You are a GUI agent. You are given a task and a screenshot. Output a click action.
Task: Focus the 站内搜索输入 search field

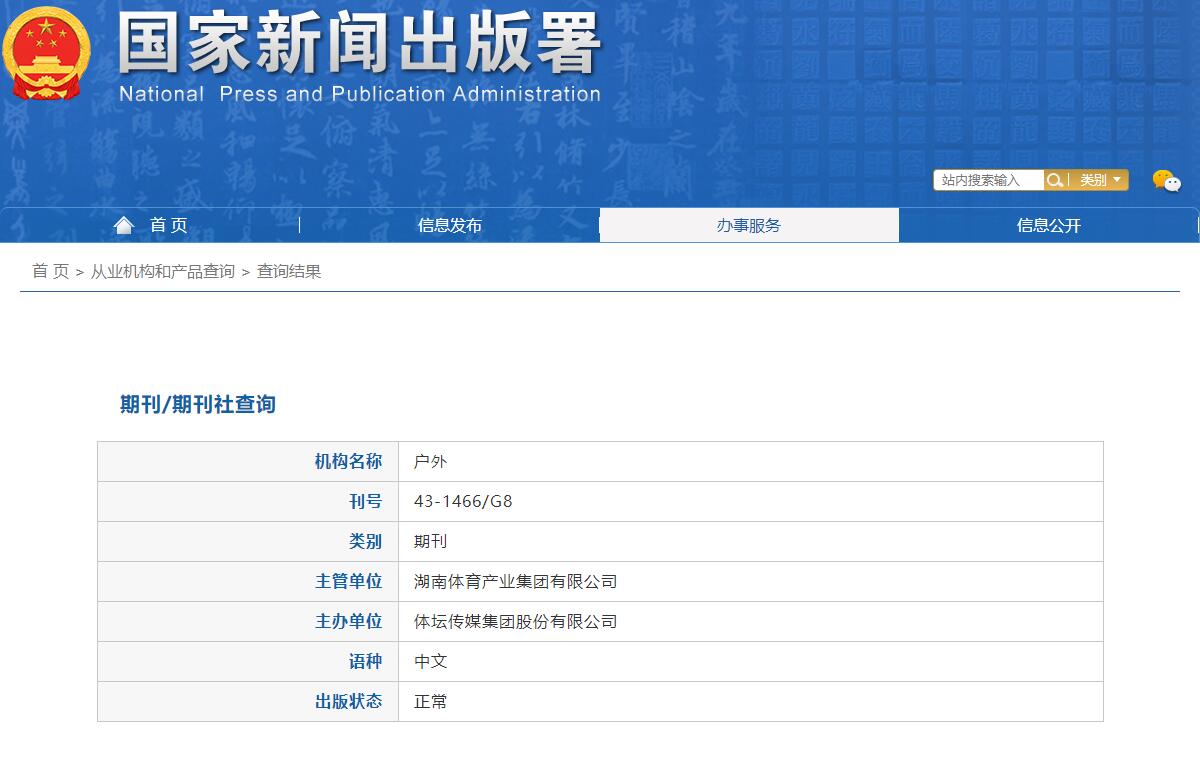point(988,180)
